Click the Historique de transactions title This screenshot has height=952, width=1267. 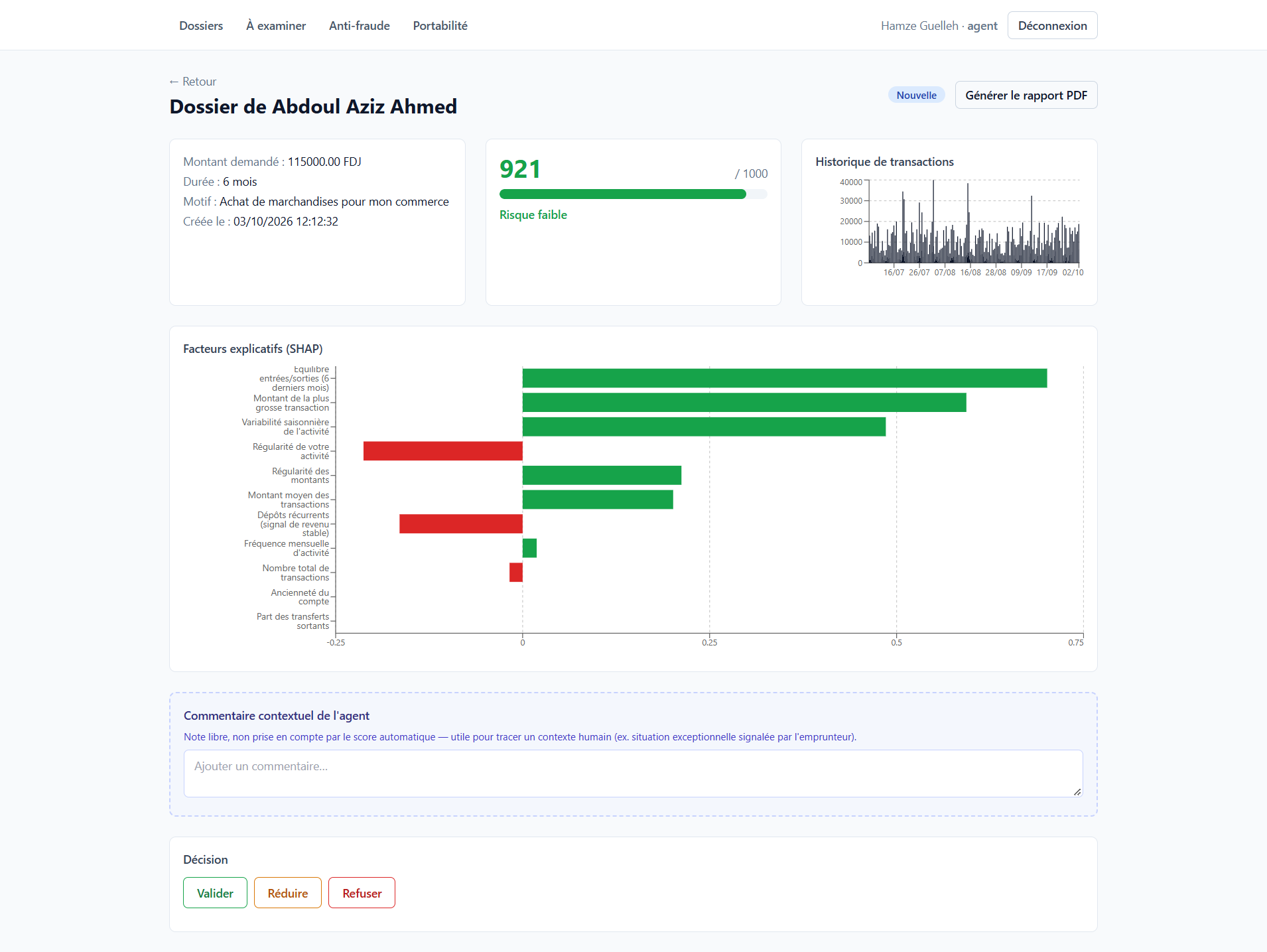pos(884,162)
